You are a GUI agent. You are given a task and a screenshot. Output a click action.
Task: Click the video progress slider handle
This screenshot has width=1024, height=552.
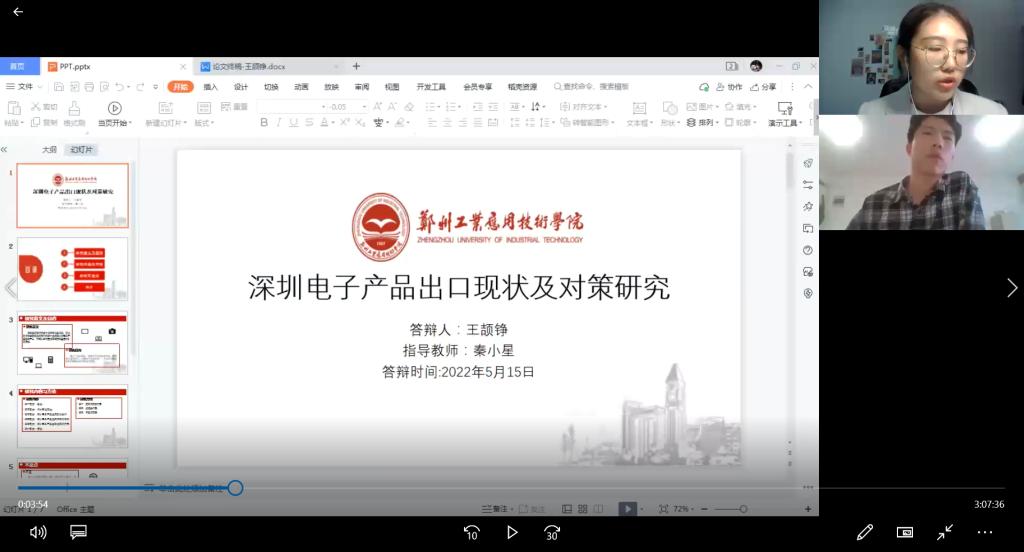[x=235, y=488]
